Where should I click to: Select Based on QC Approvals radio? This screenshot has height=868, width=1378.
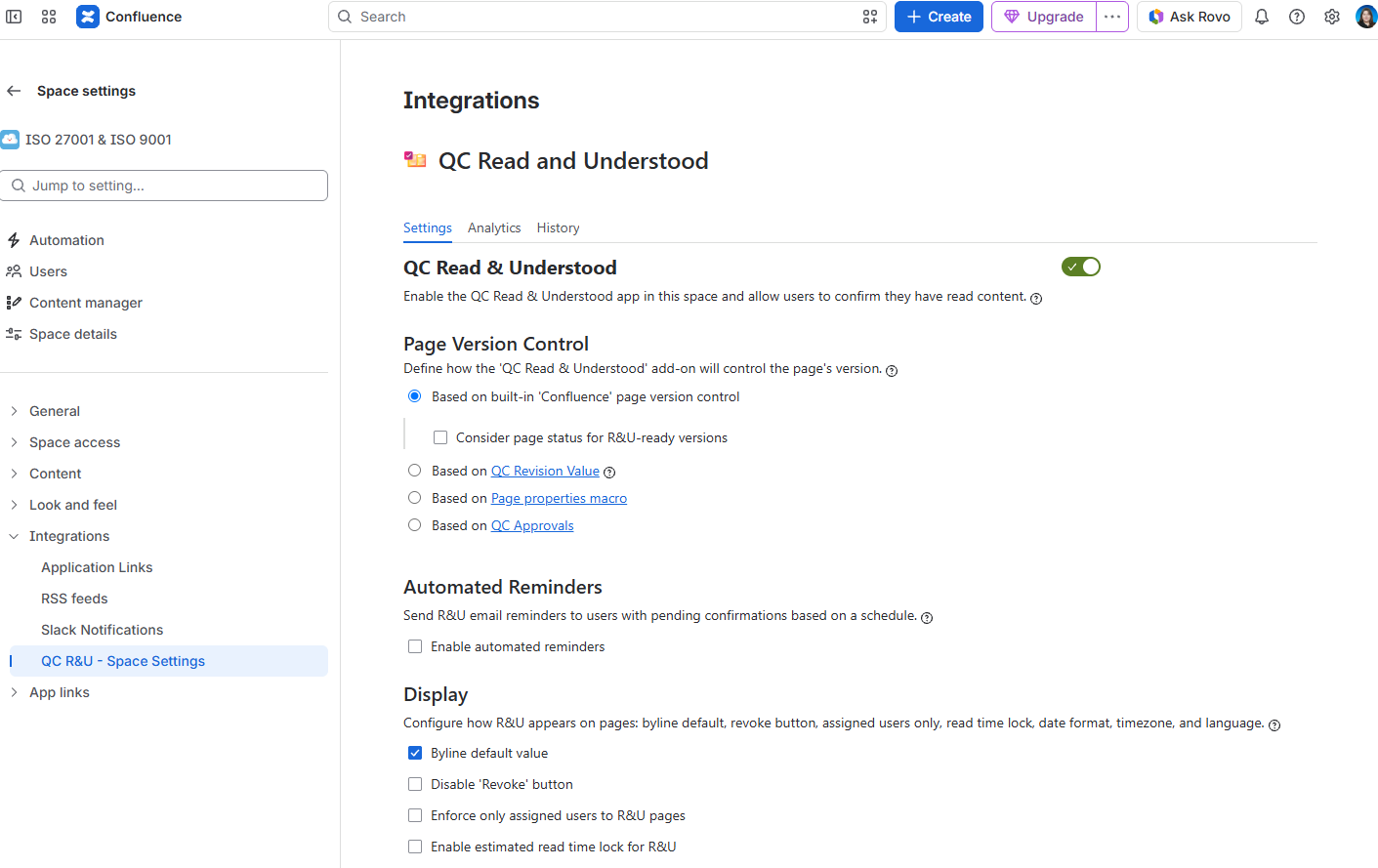pos(415,525)
